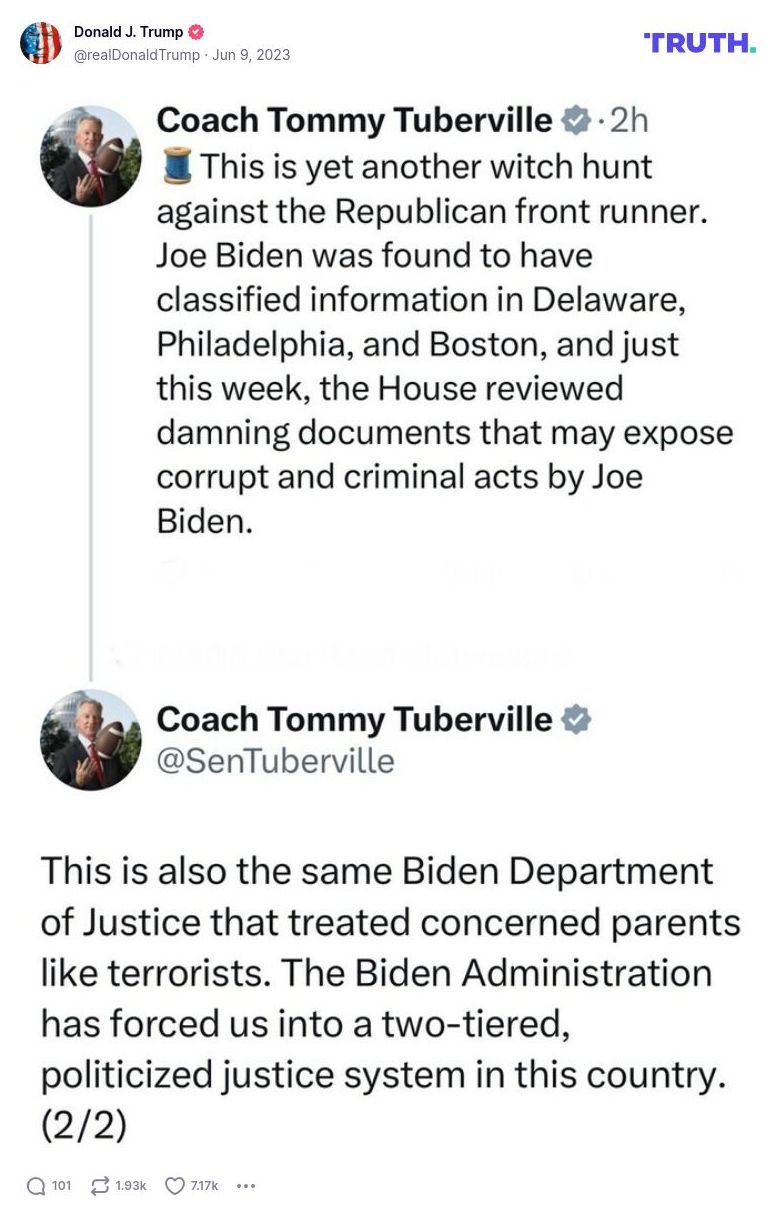
Task: View the 101 replies count
Action: pos(61,1186)
